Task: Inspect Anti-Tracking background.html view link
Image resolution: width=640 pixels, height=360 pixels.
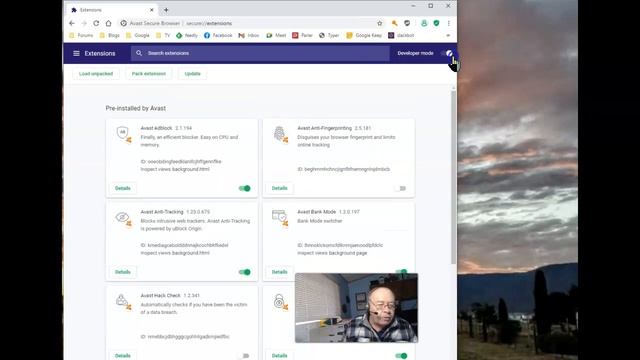Action: [192, 253]
